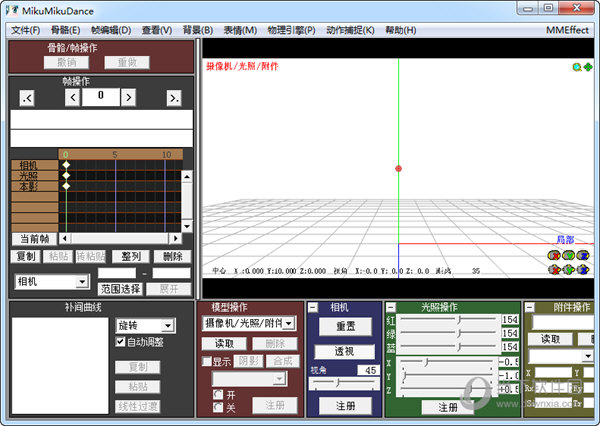
Task: Click the red center point in the viewport
Action: 398,168
